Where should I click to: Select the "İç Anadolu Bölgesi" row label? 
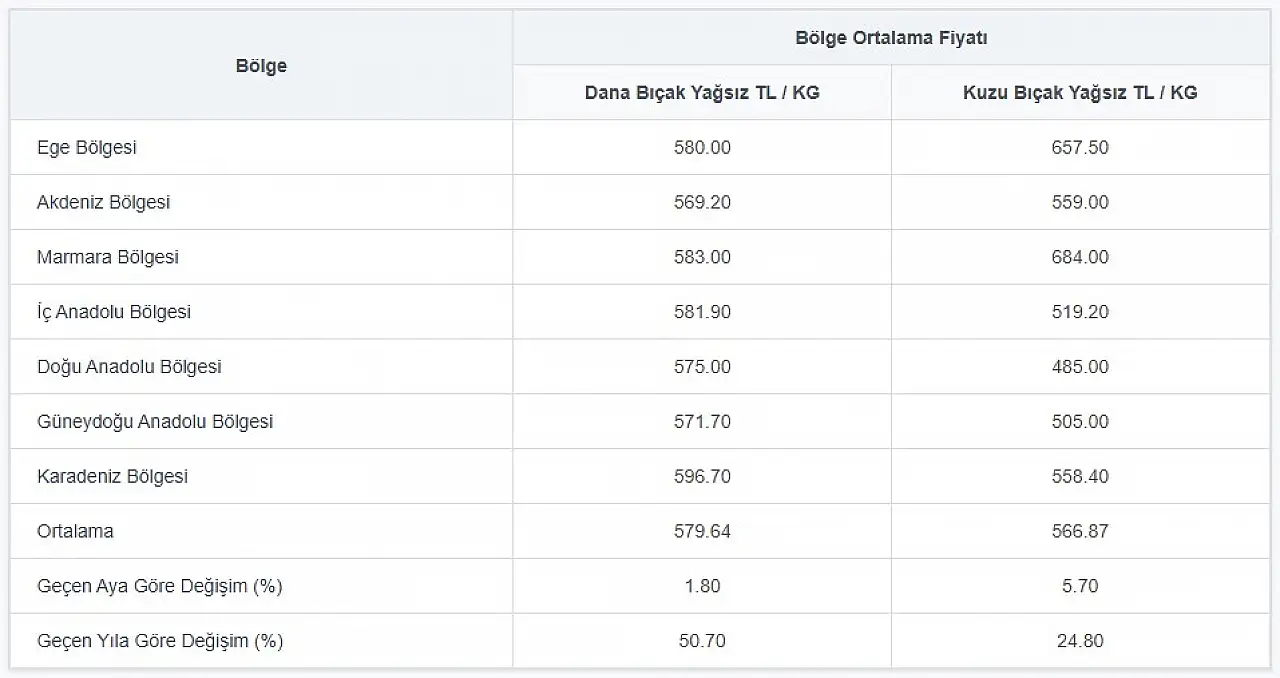[114, 312]
